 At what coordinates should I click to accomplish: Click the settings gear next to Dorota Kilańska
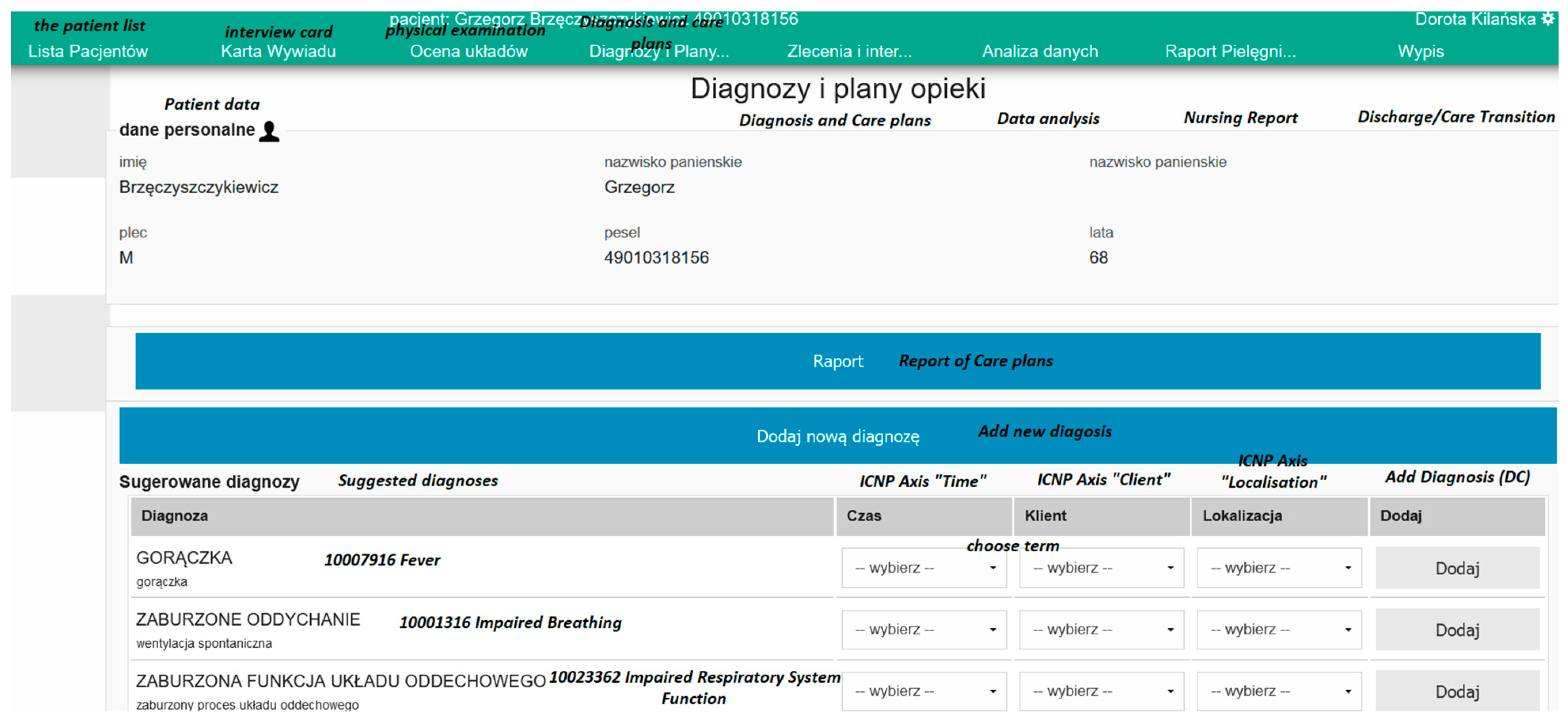coord(1547,19)
